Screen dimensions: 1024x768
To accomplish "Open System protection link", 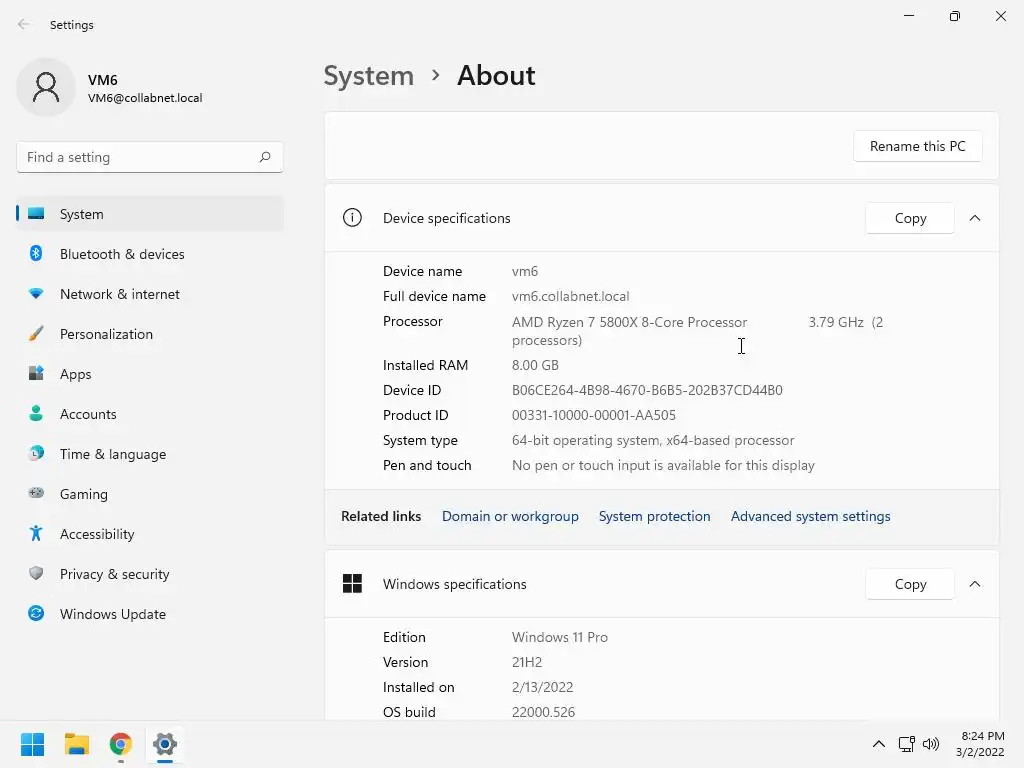I will [654, 516].
